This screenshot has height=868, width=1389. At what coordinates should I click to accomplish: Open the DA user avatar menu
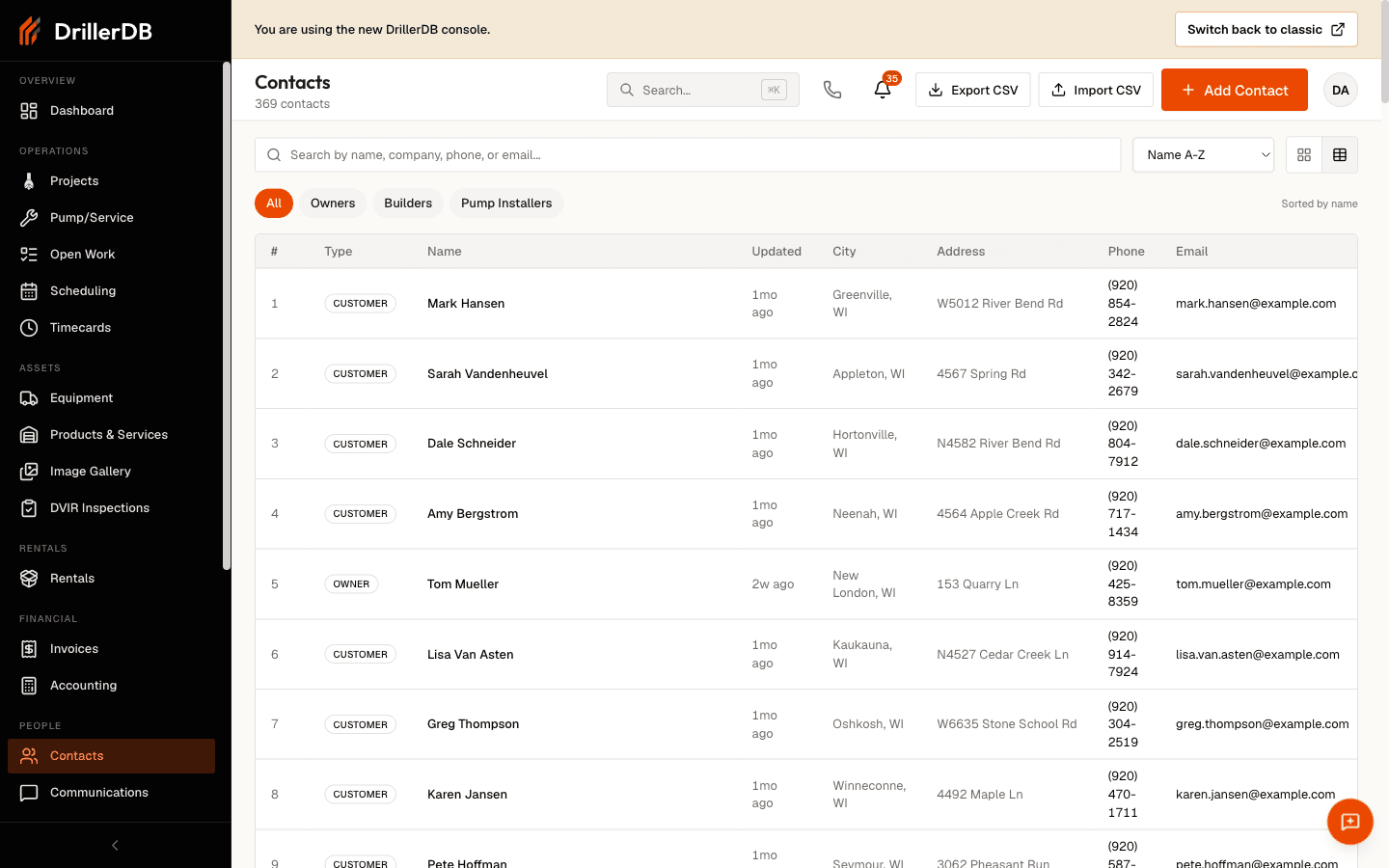coord(1341,90)
